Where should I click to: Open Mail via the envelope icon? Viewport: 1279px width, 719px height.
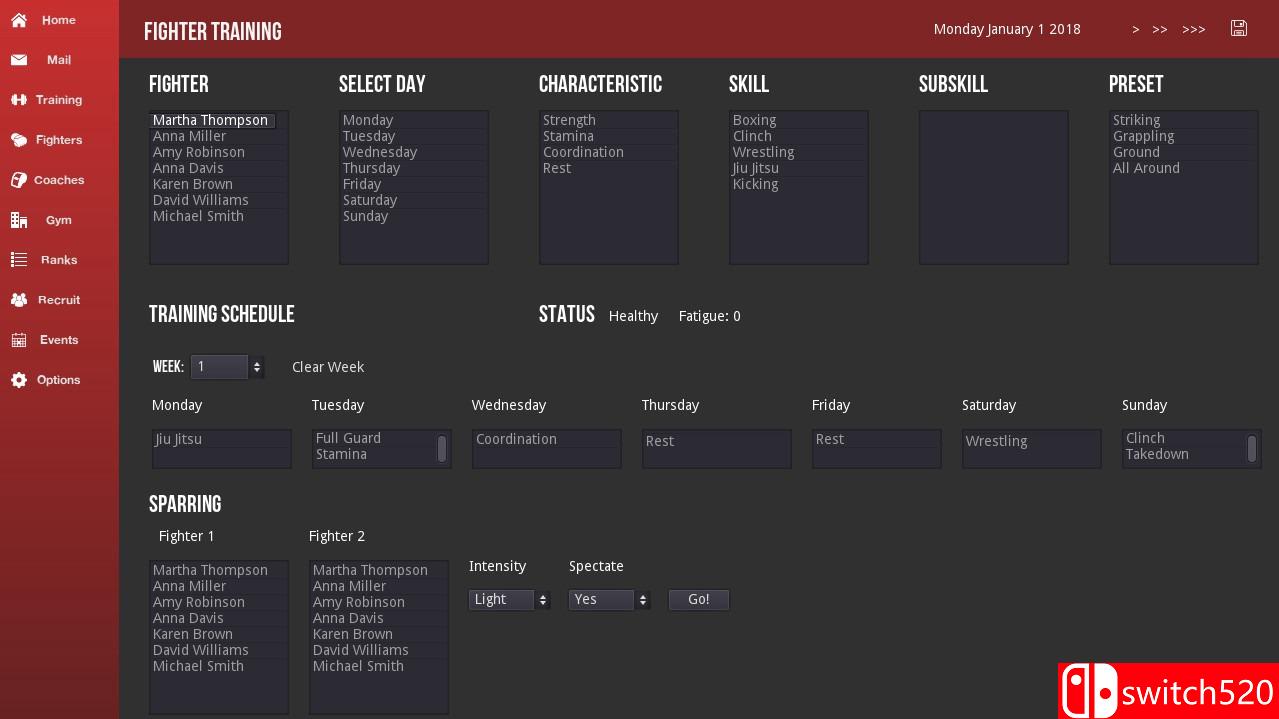coord(19,60)
